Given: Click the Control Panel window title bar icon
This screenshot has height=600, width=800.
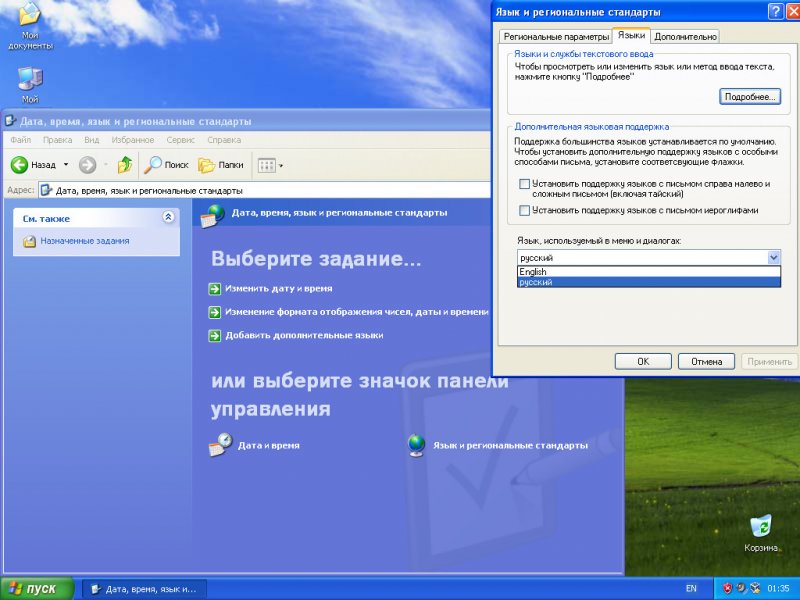Looking at the screenshot, I should coord(10,121).
